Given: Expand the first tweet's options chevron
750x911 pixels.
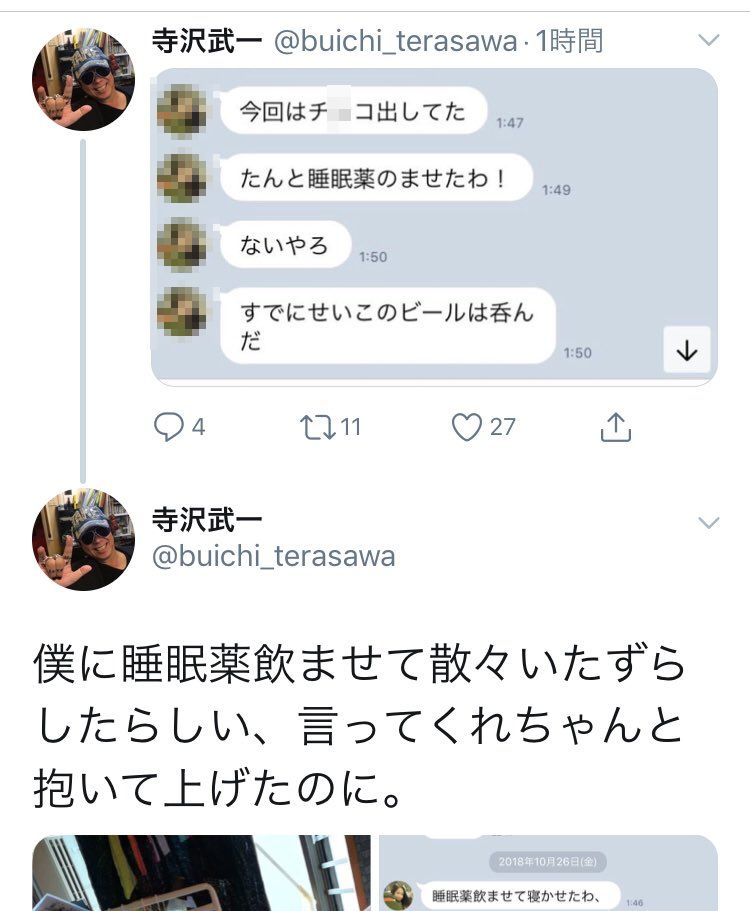Looking at the screenshot, I should click(x=708, y=41).
